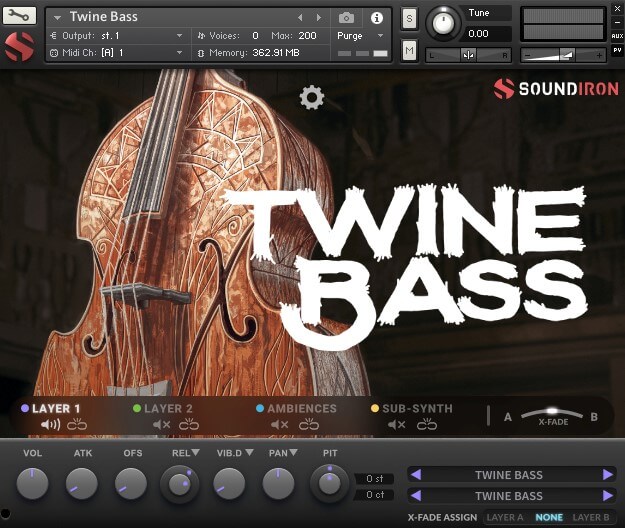The width and height of the screenshot is (625, 528).
Task: Unmute the Layer 2 speaker
Action: (x=162, y=425)
